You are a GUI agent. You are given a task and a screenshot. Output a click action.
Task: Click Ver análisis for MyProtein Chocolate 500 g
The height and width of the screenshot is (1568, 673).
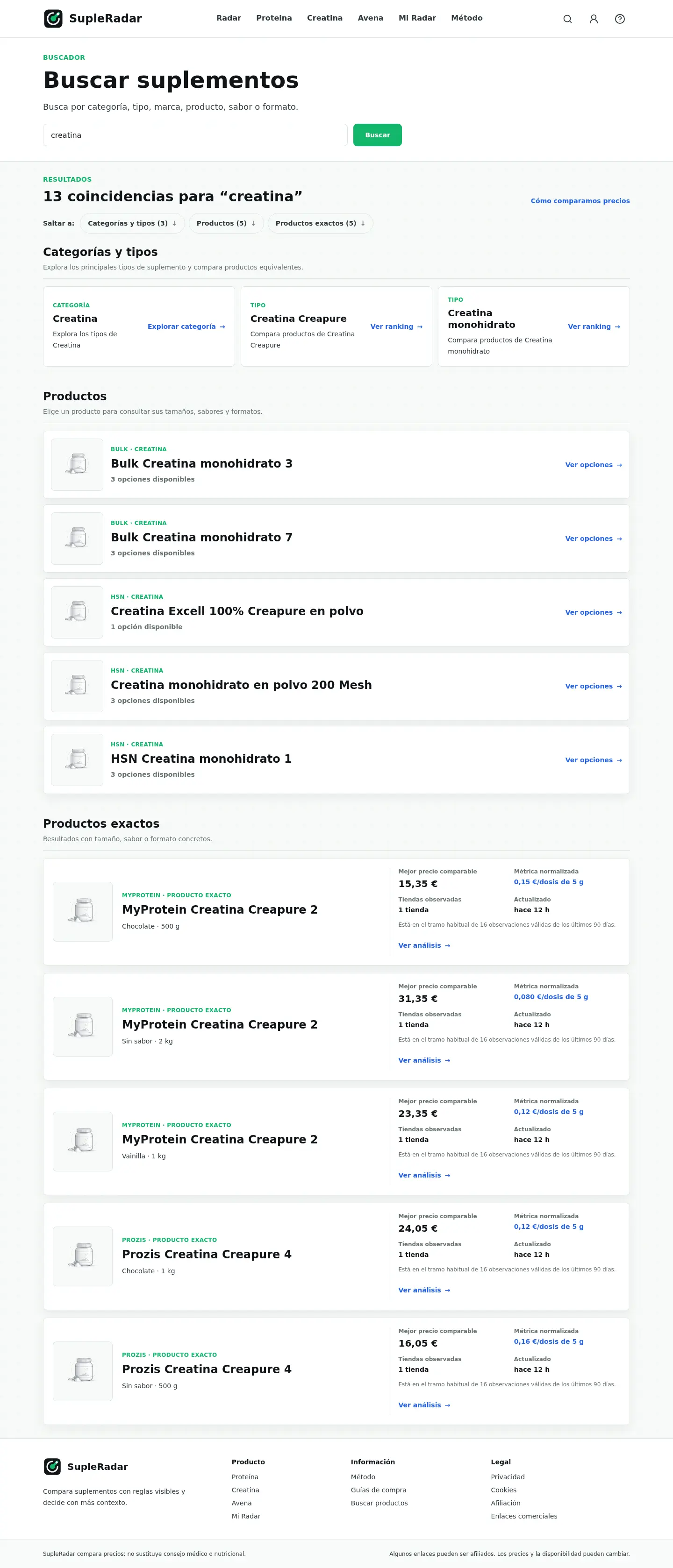pos(424,945)
